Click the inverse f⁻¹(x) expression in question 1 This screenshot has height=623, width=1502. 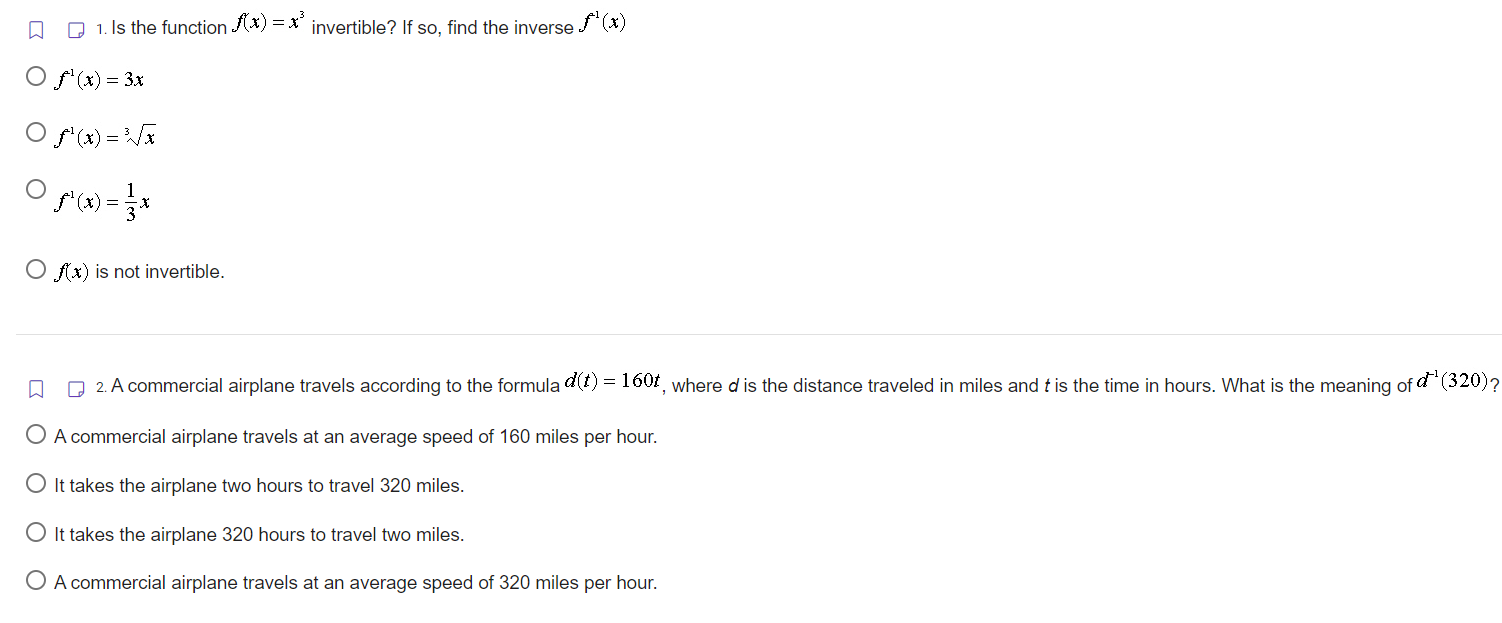pyautogui.click(x=602, y=23)
